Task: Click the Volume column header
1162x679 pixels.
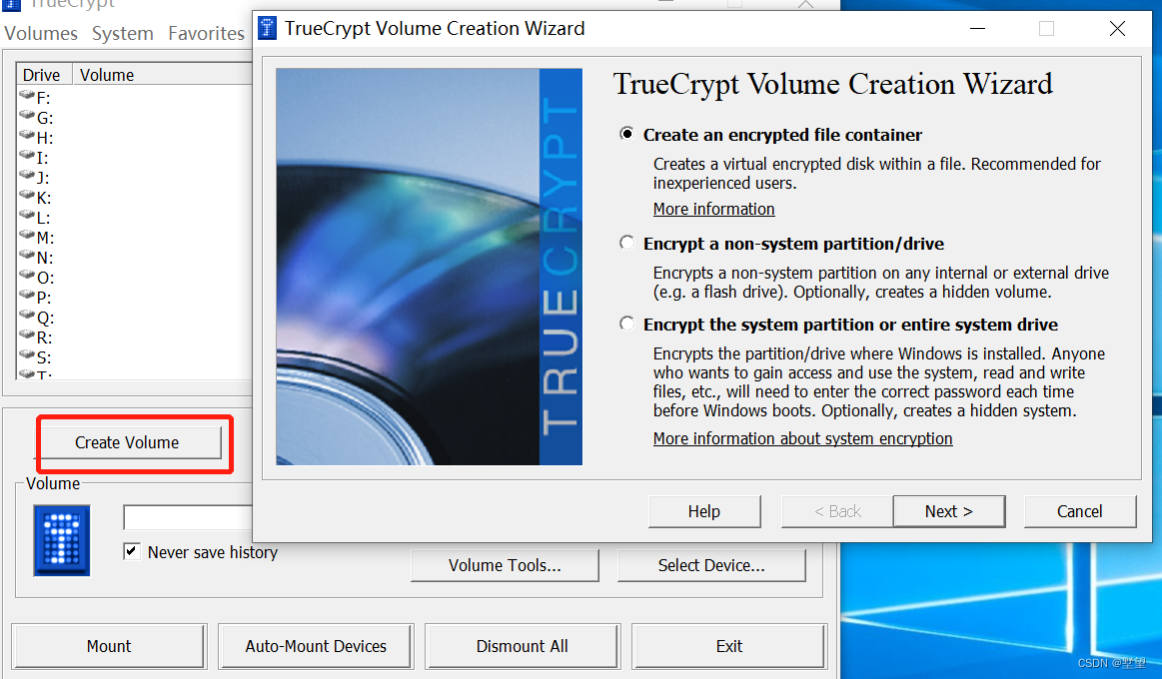Action: (163, 75)
